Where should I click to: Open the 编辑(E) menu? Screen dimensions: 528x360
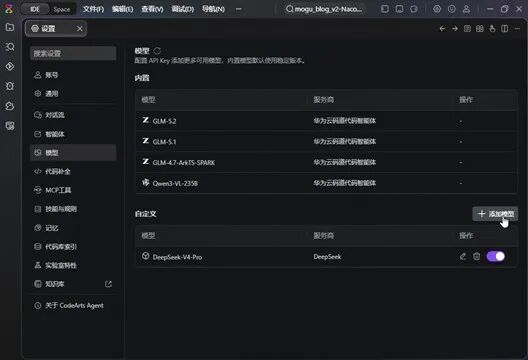[x=123, y=9]
